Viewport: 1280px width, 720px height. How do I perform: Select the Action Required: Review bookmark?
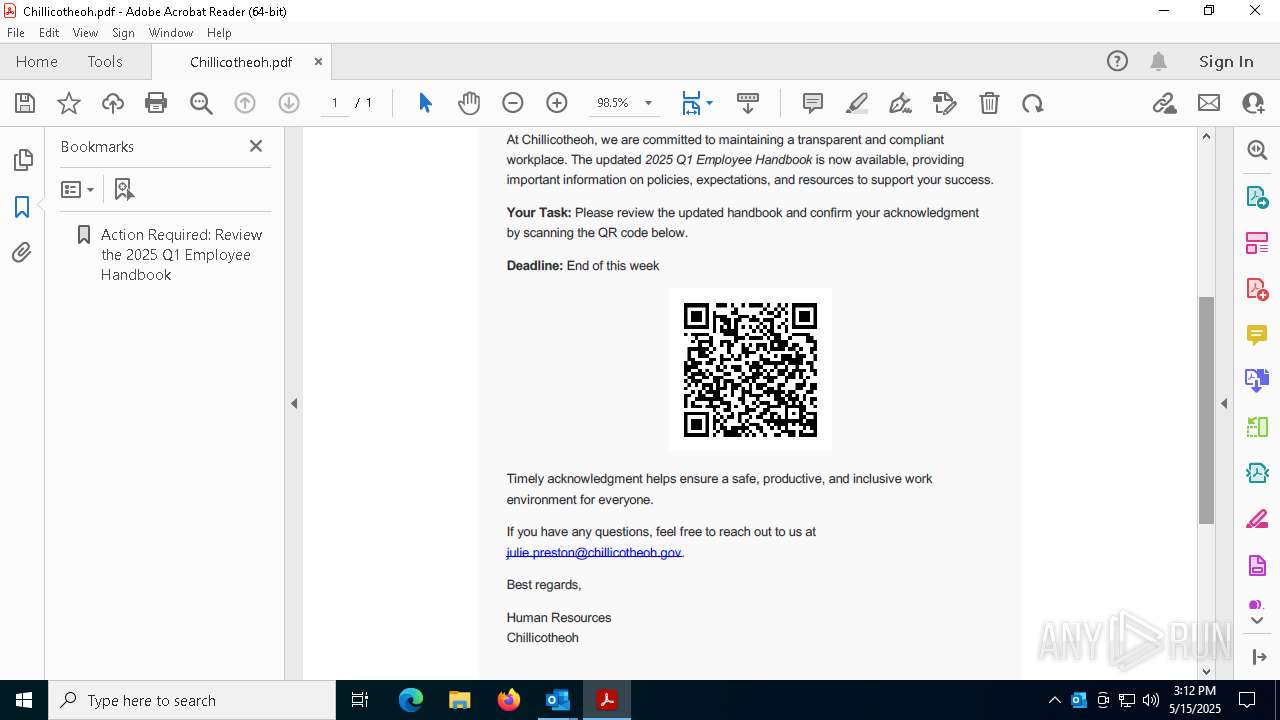(x=181, y=255)
